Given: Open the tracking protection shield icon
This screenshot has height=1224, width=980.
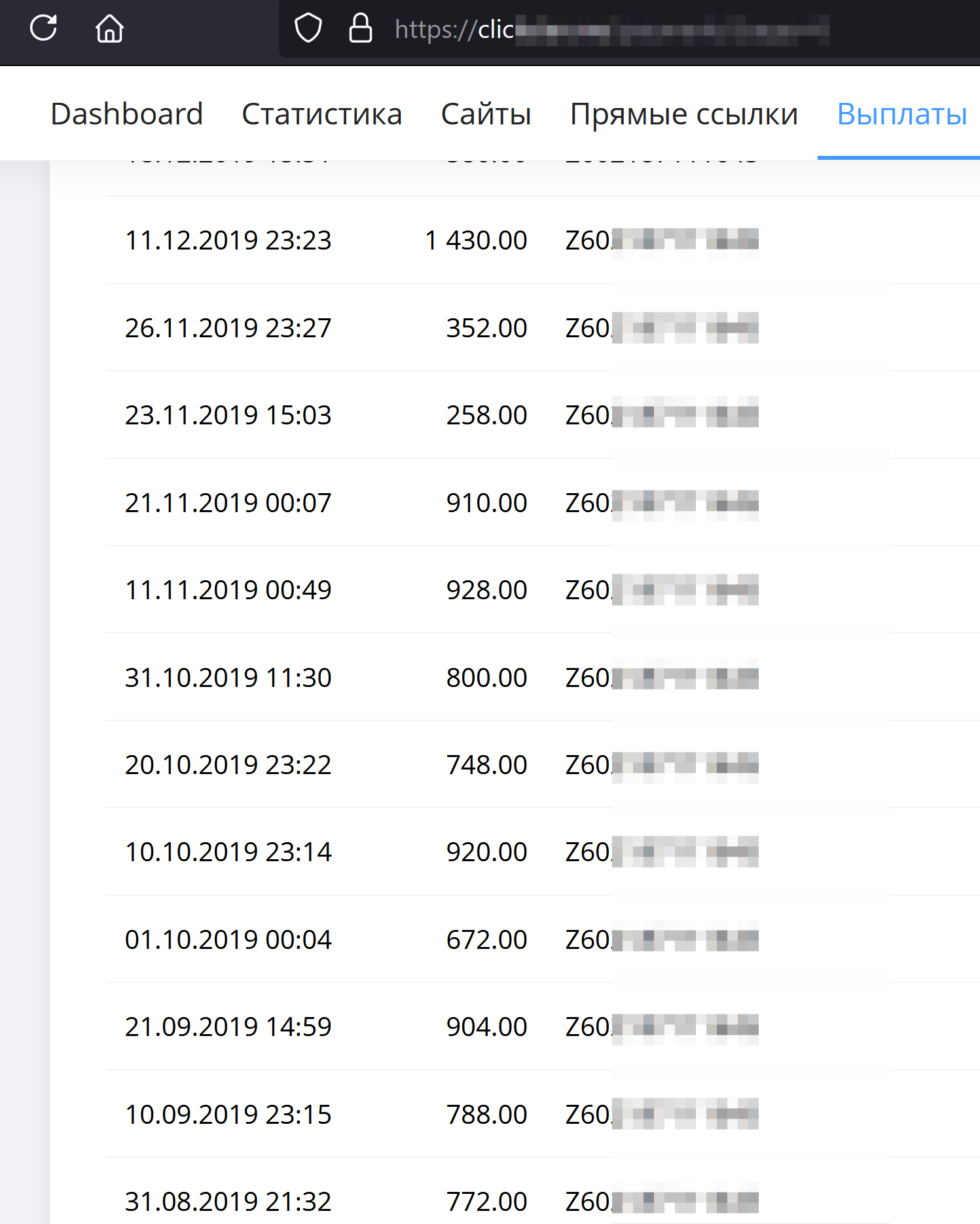Looking at the screenshot, I should (x=308, y=29).
